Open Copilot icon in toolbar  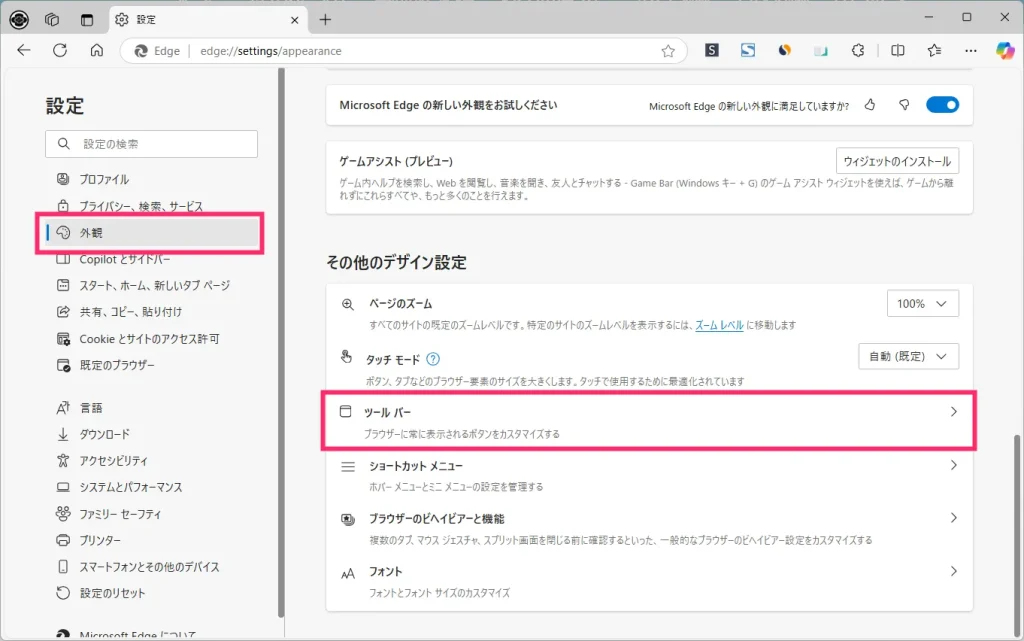coord(1005,50)
